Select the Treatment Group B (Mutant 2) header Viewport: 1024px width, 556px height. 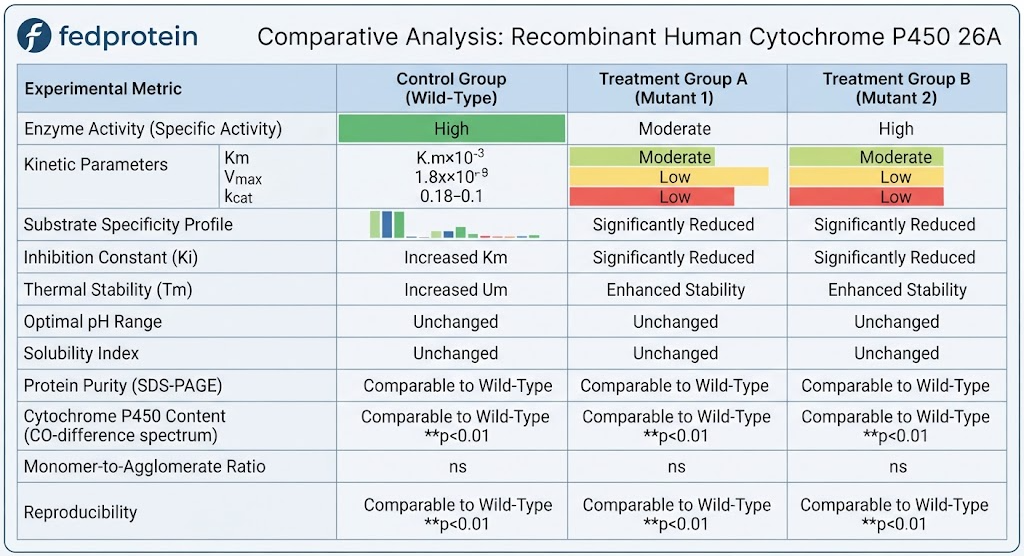tap(896, 88)
